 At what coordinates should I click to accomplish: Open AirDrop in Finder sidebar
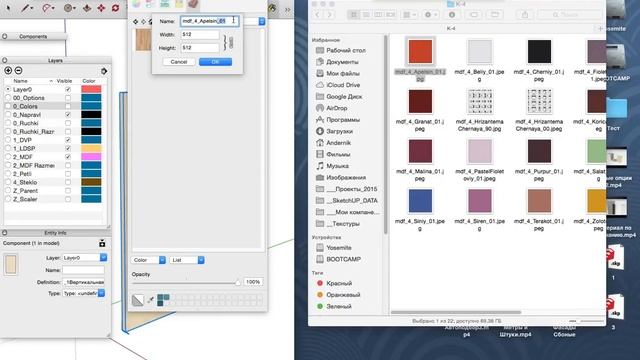pos(336,108)
